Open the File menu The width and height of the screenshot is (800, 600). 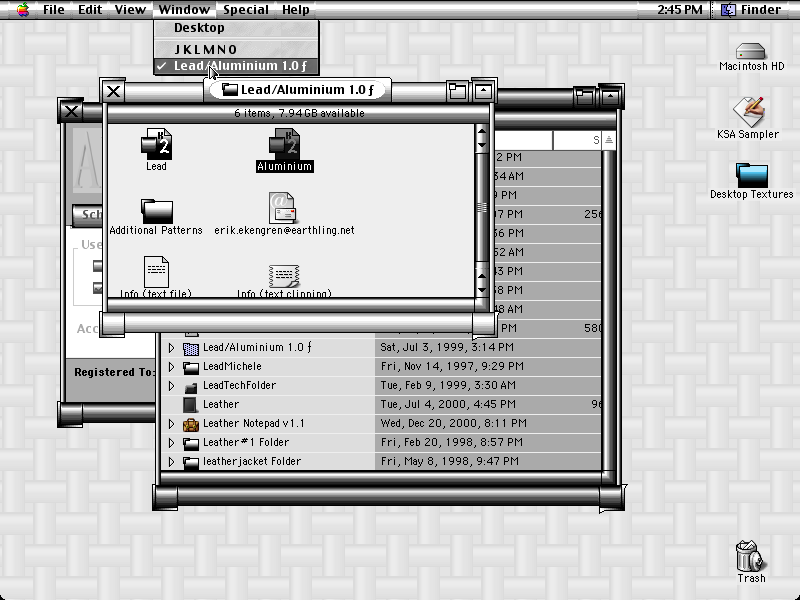pyautogui.click(x=54, y=10)
